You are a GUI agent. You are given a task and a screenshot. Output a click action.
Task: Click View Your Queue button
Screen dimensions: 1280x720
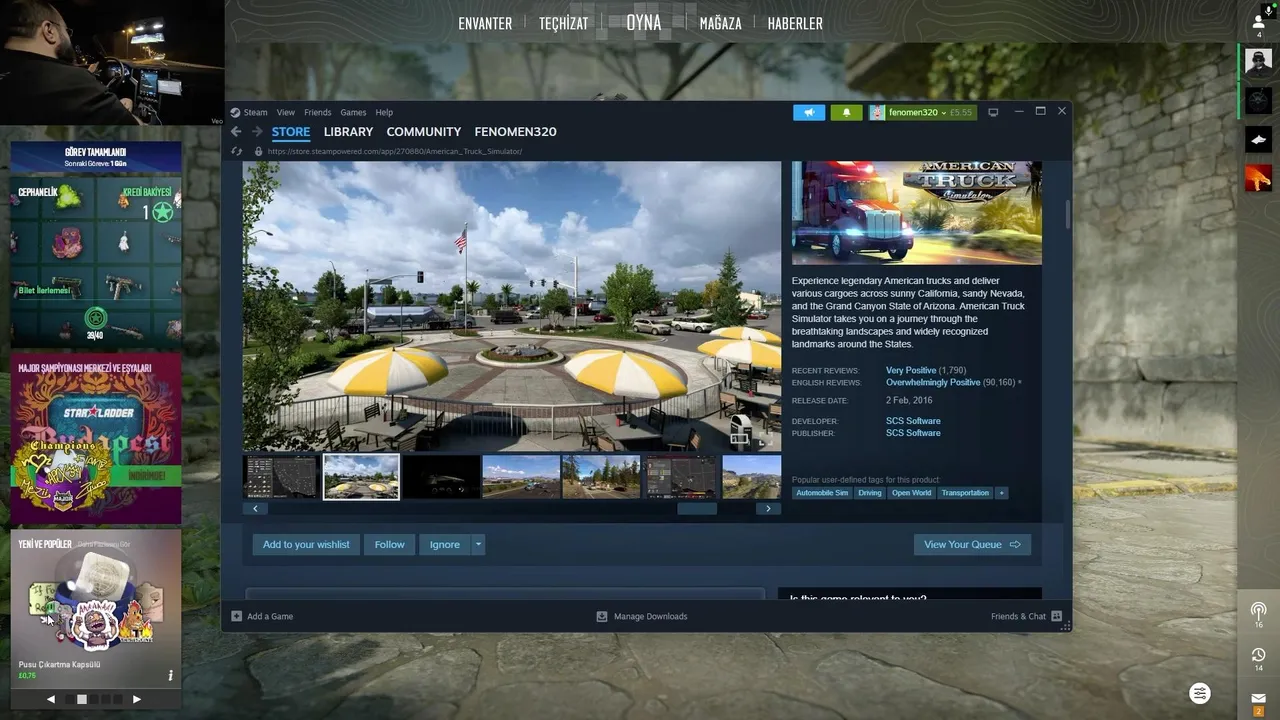[x=972, y=545]
